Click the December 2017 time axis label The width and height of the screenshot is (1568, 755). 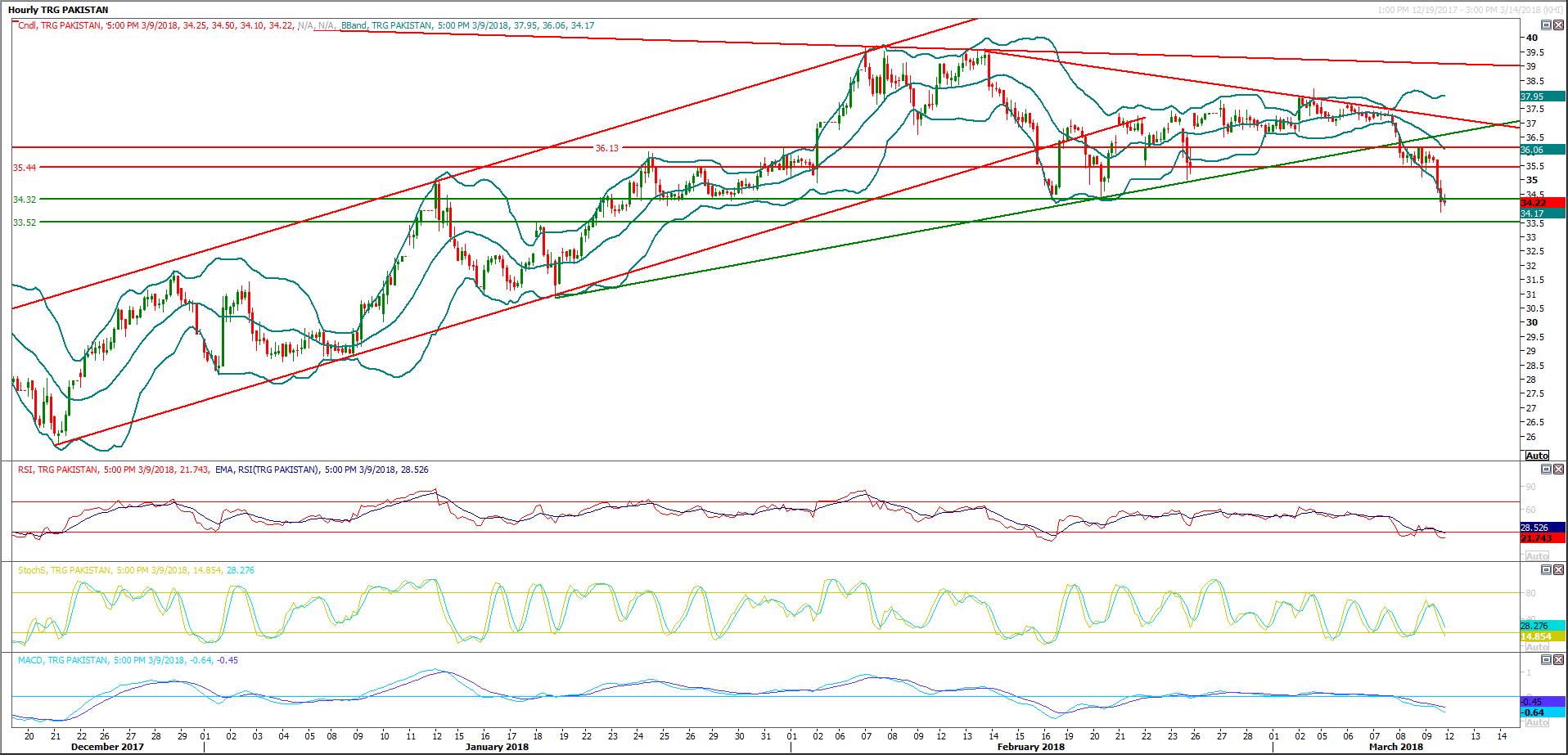[107, 747]
